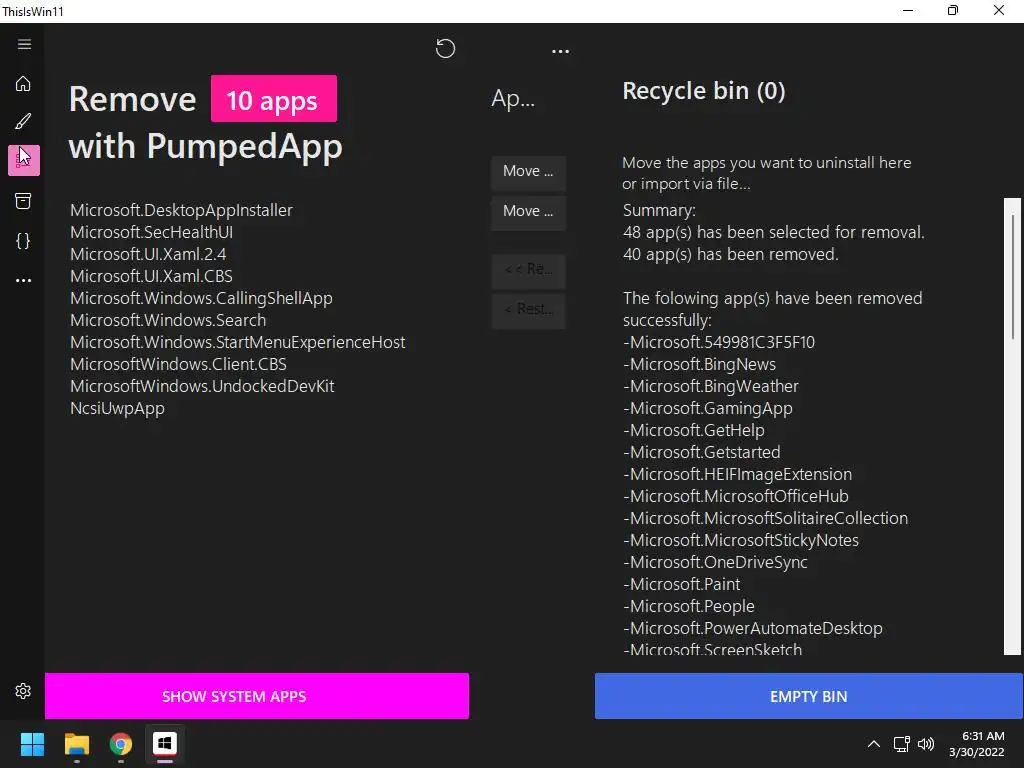Click the pink 10 apps badge

[x=274, y=99]
